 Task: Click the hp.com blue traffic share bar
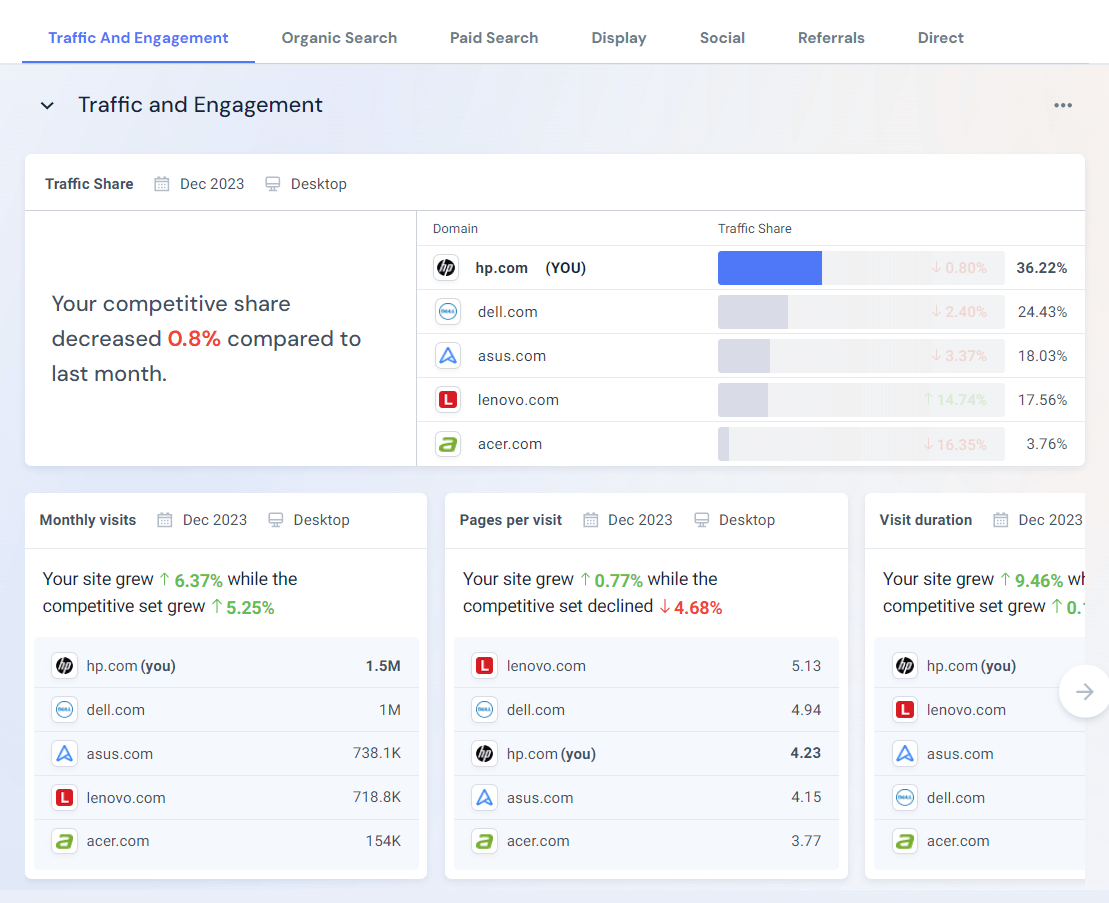(x=770, y=268)
